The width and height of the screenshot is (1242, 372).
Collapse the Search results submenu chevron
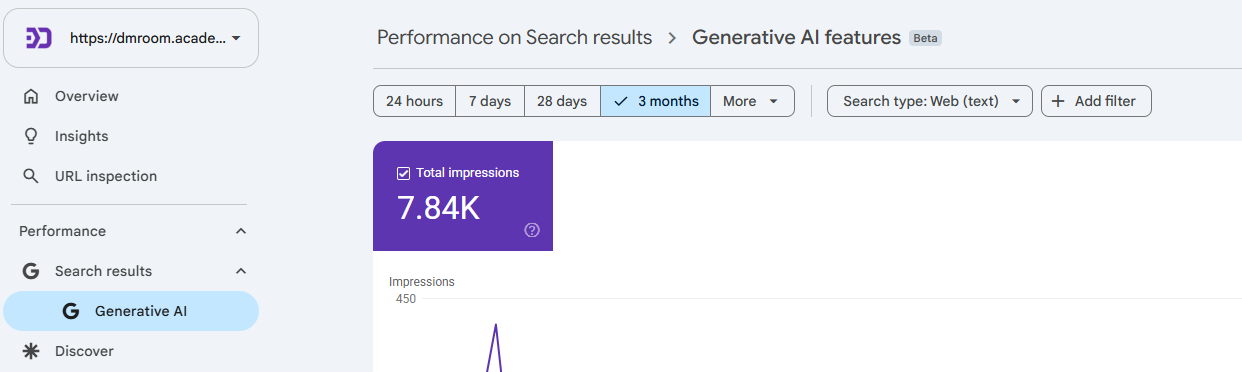(x=240, y=271)
